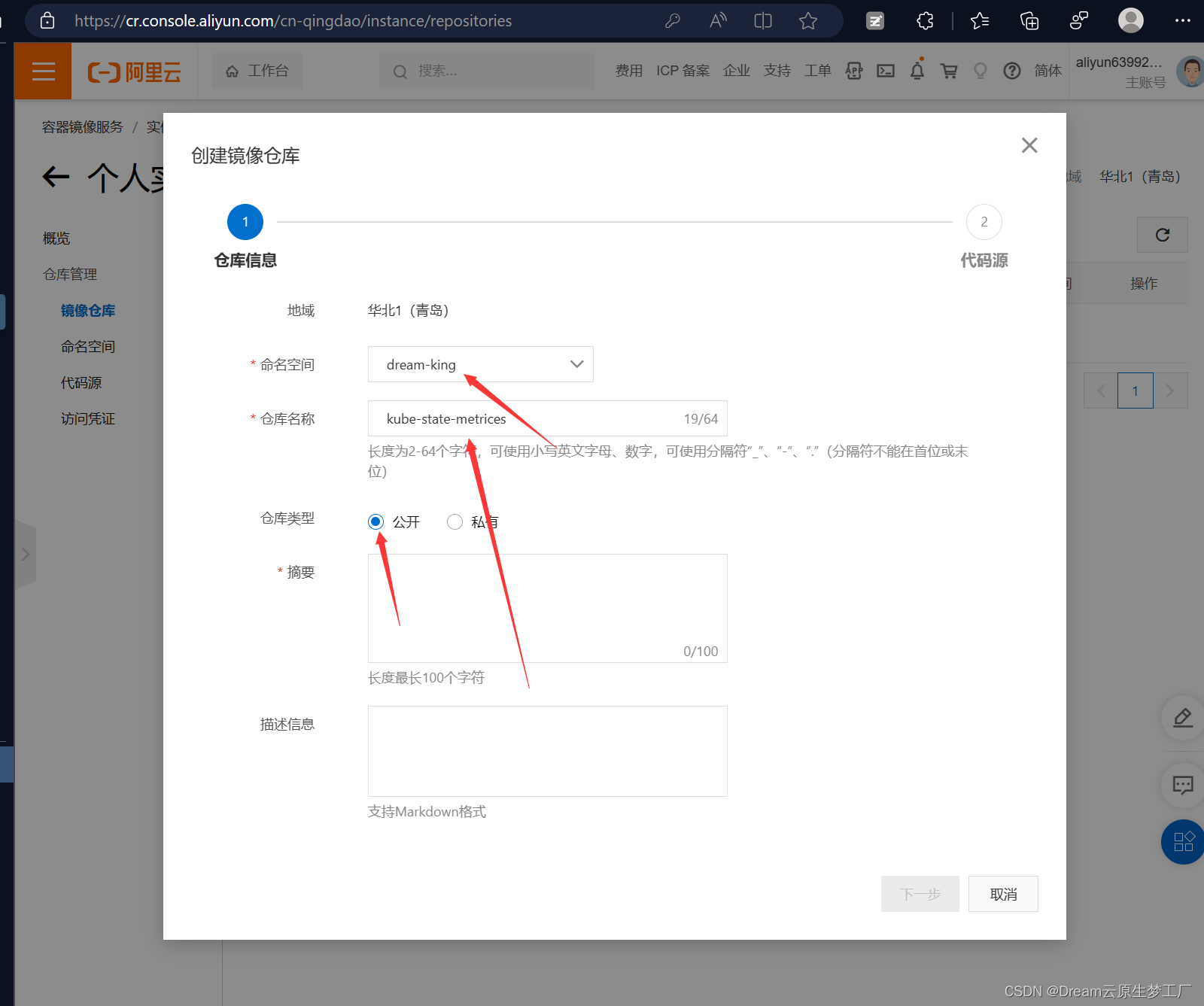Screen dimensions: 1204x1006
Task: Open the help question mark
Action: 1012,71
